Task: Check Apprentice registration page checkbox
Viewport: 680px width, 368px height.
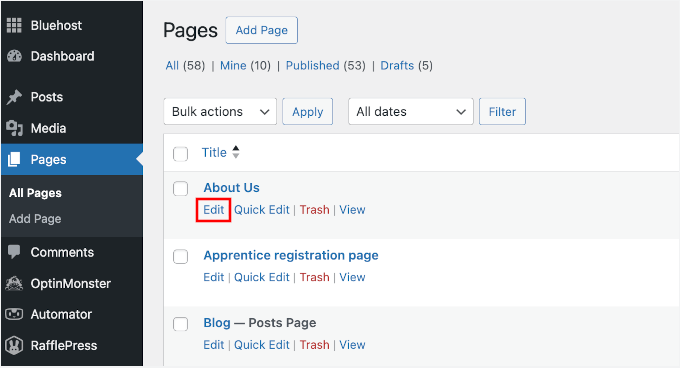Action: (180, 256)
